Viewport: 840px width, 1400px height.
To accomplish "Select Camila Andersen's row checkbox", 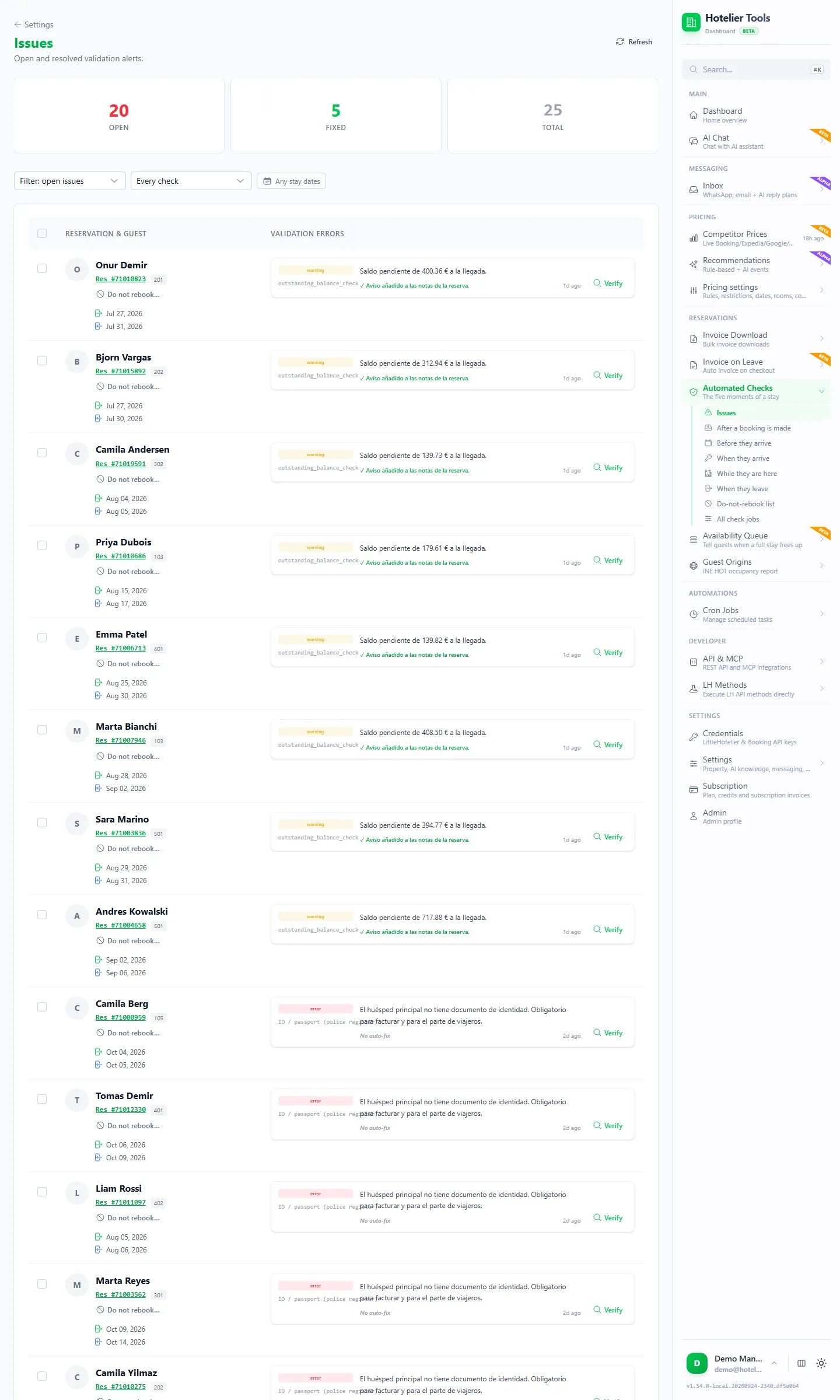I will click(x=42, y=453).
